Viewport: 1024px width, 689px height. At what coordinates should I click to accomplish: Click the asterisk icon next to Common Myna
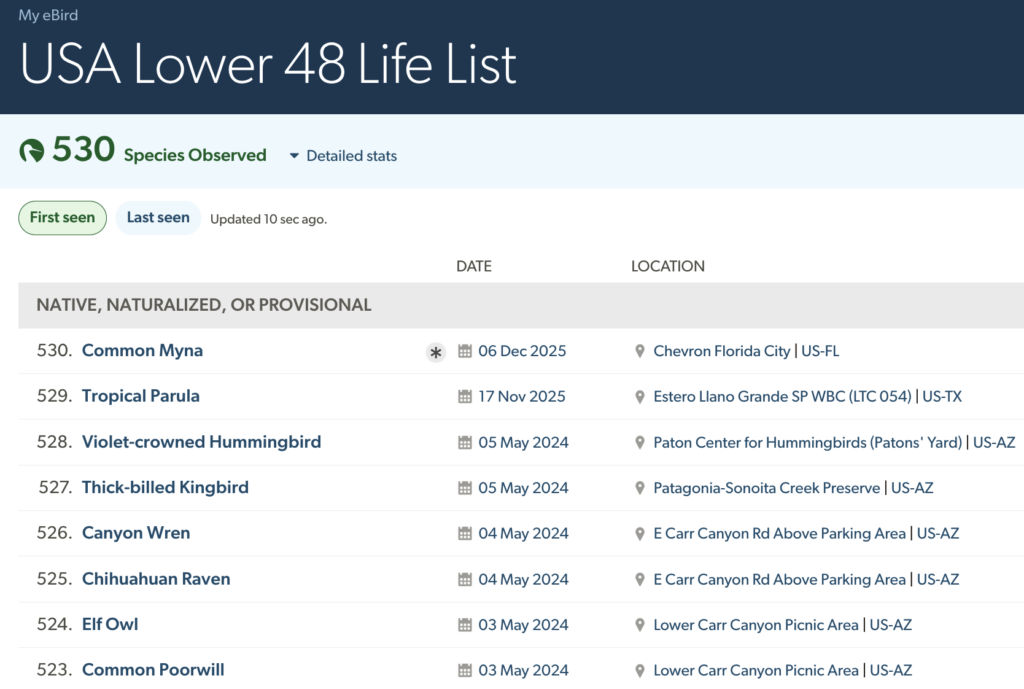click(435, 352)
